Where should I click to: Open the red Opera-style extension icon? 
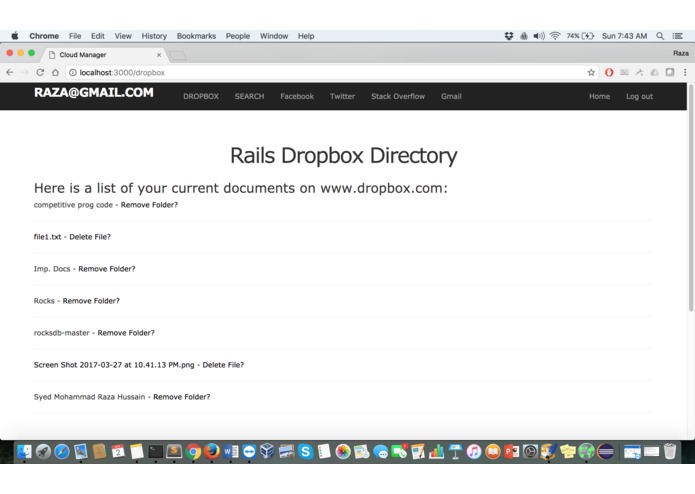(x=609, y=72)
